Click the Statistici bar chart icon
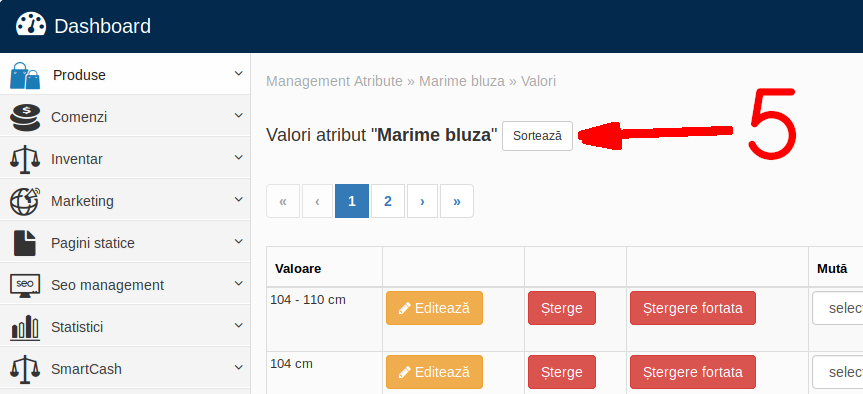863x394 pixels. point(25,327)
